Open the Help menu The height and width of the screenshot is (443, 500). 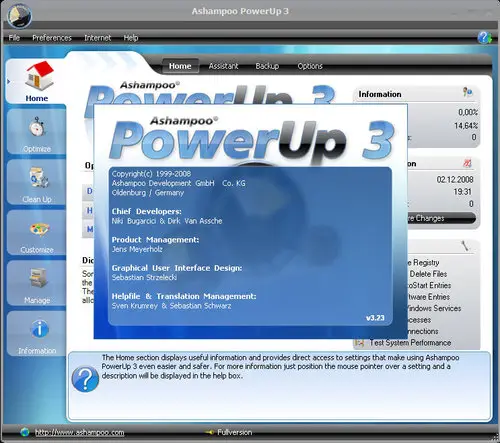(x=131, y=38)
